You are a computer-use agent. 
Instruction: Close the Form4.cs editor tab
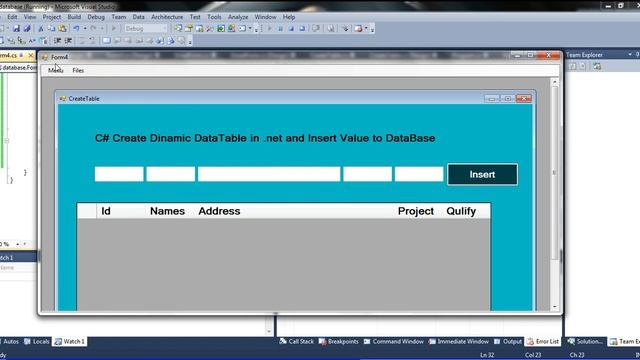pyautogui.click(x=30, y=55)
